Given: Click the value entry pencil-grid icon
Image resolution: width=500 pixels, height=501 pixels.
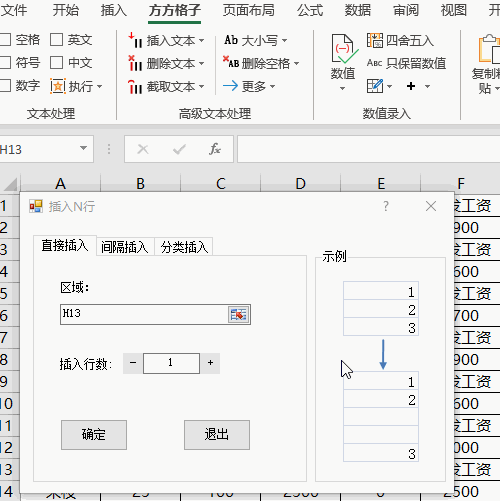Looking at the screenshot, I should point(375,86).
